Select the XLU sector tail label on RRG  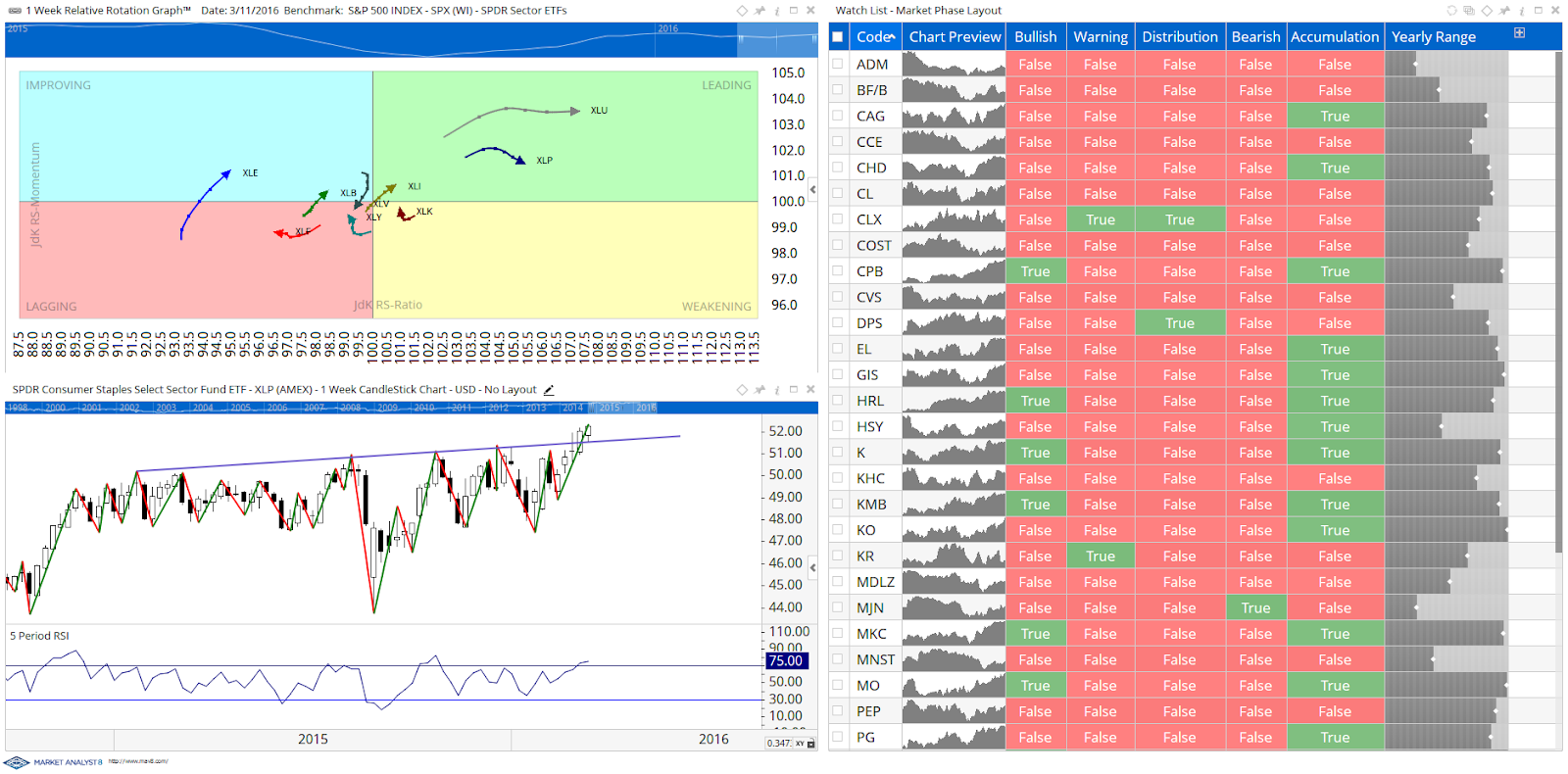point(599,111)
